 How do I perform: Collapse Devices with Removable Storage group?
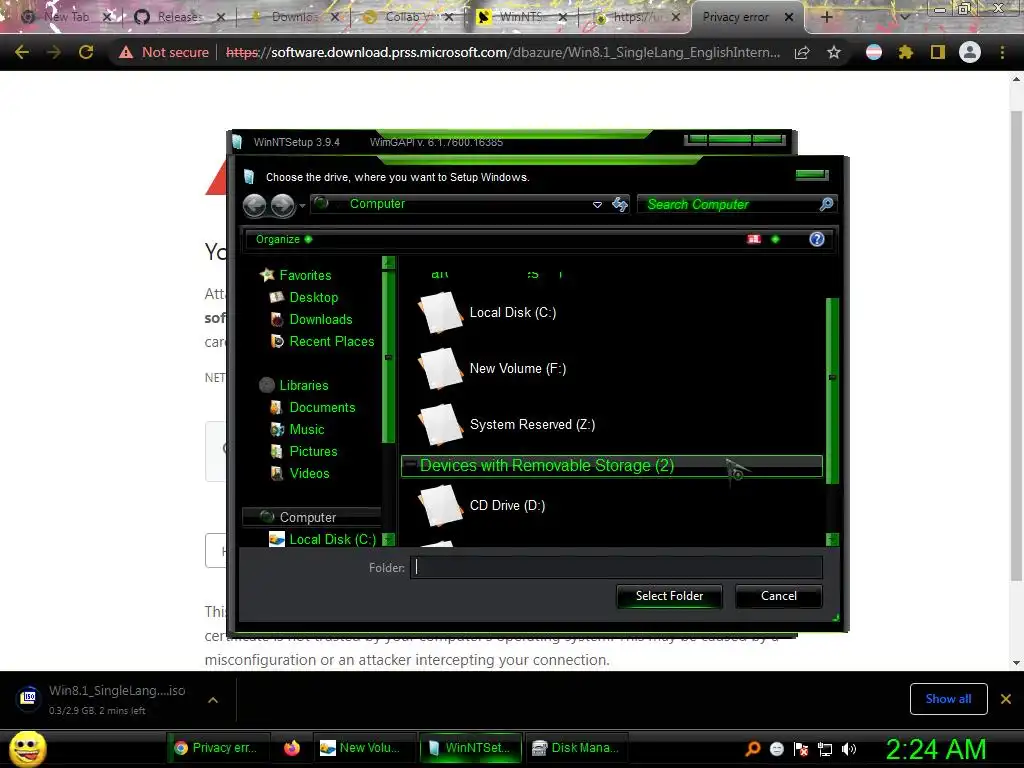[410, 465]
